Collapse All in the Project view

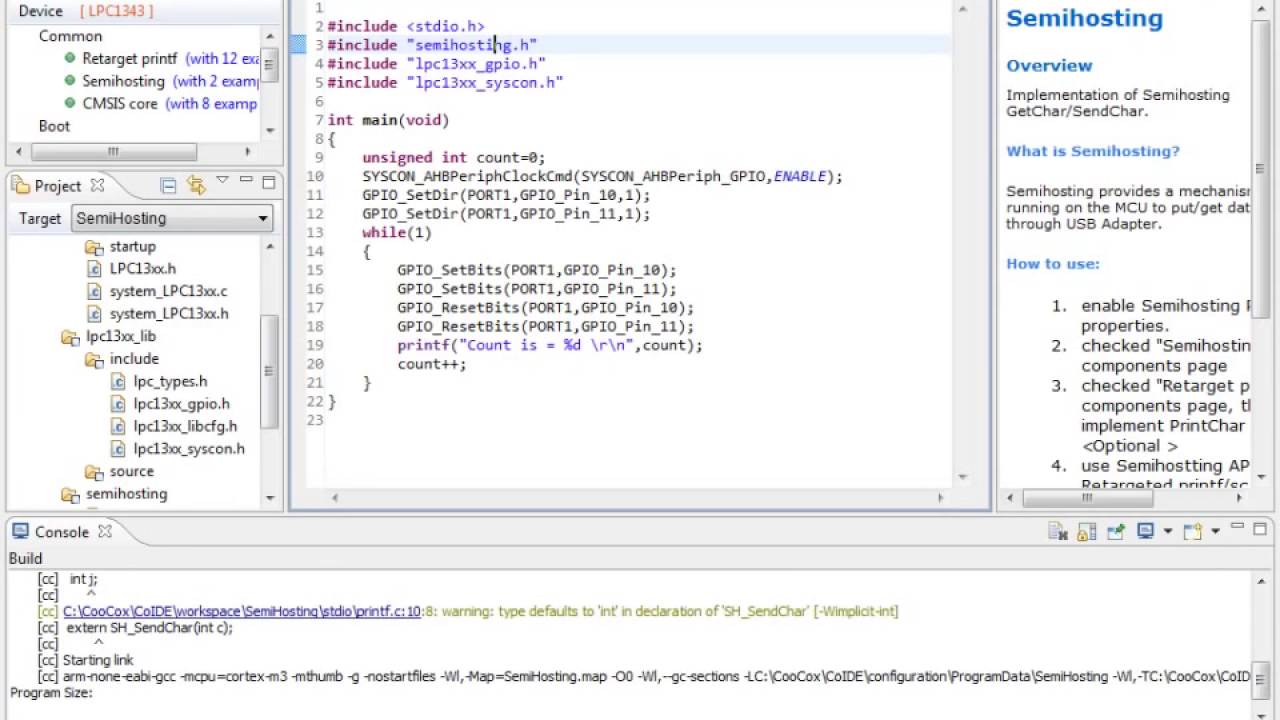click(168, 185)
